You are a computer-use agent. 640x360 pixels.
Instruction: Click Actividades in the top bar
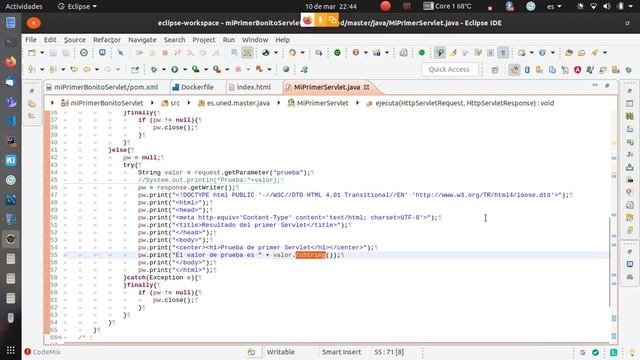click(x=24, y=7)
